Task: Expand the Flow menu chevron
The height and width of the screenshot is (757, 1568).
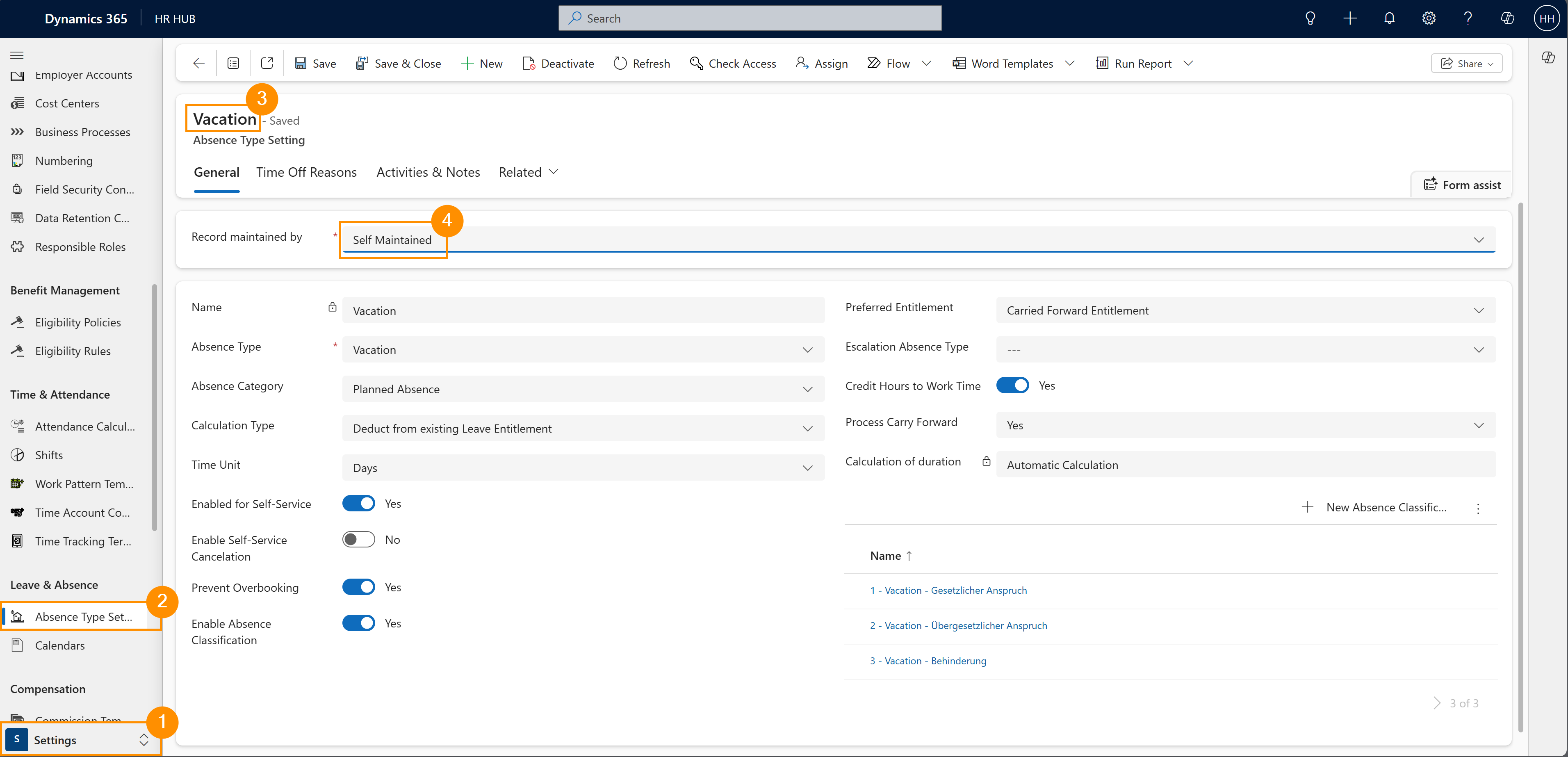Action: [927, 63]
